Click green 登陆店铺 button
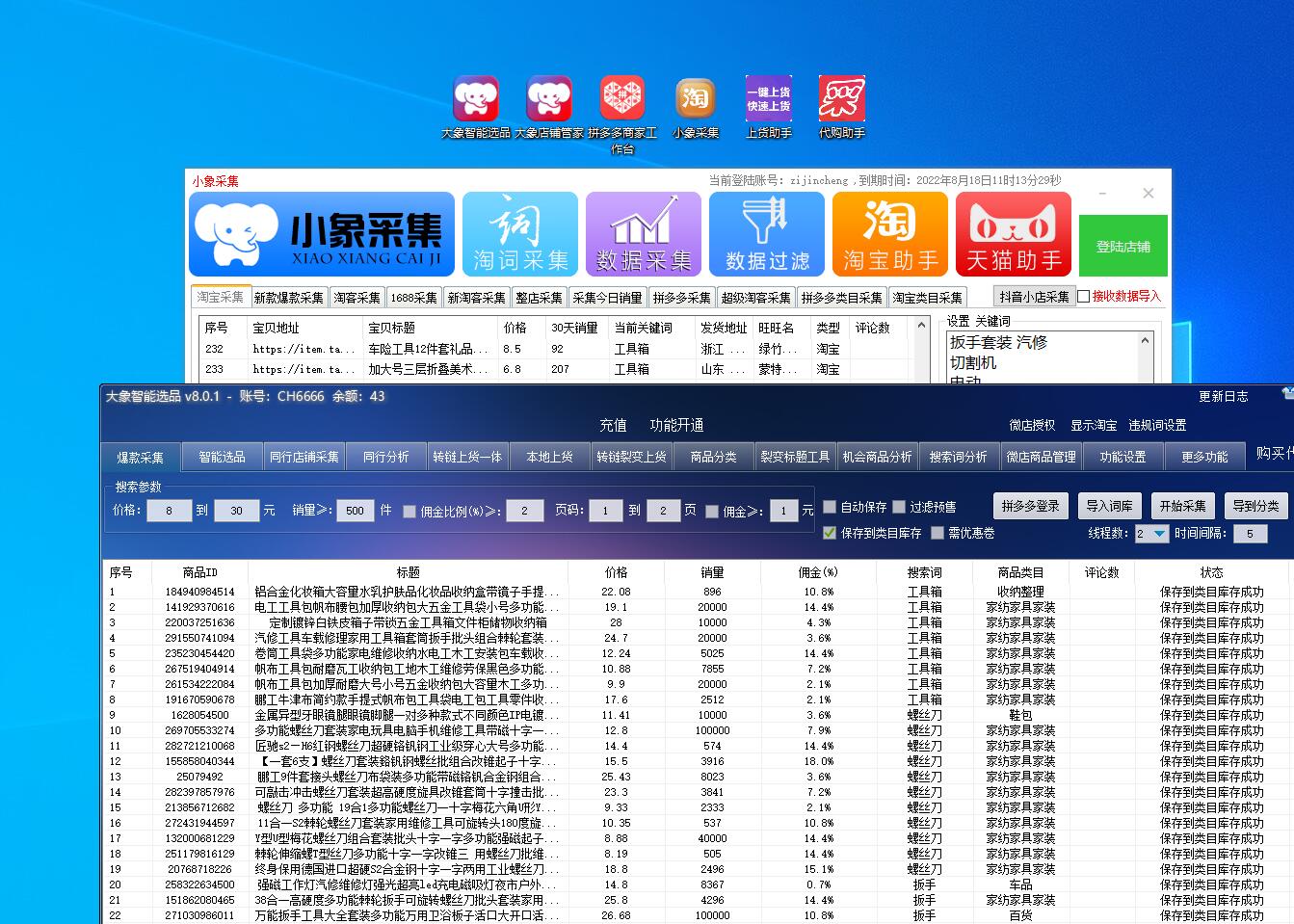Screen dimensions: 1294x924 pos(1123,247)
